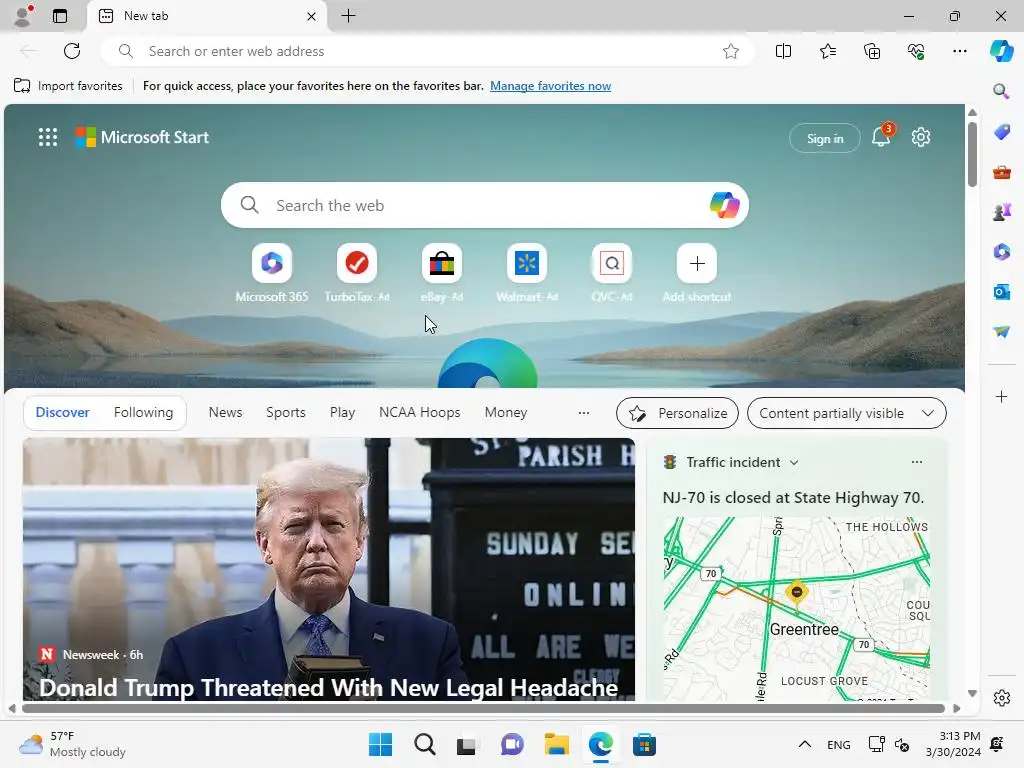Open traffic card more options dots
Viewport: 1024px width, 768px height.
pyautogui.click(x=917, y=462)
